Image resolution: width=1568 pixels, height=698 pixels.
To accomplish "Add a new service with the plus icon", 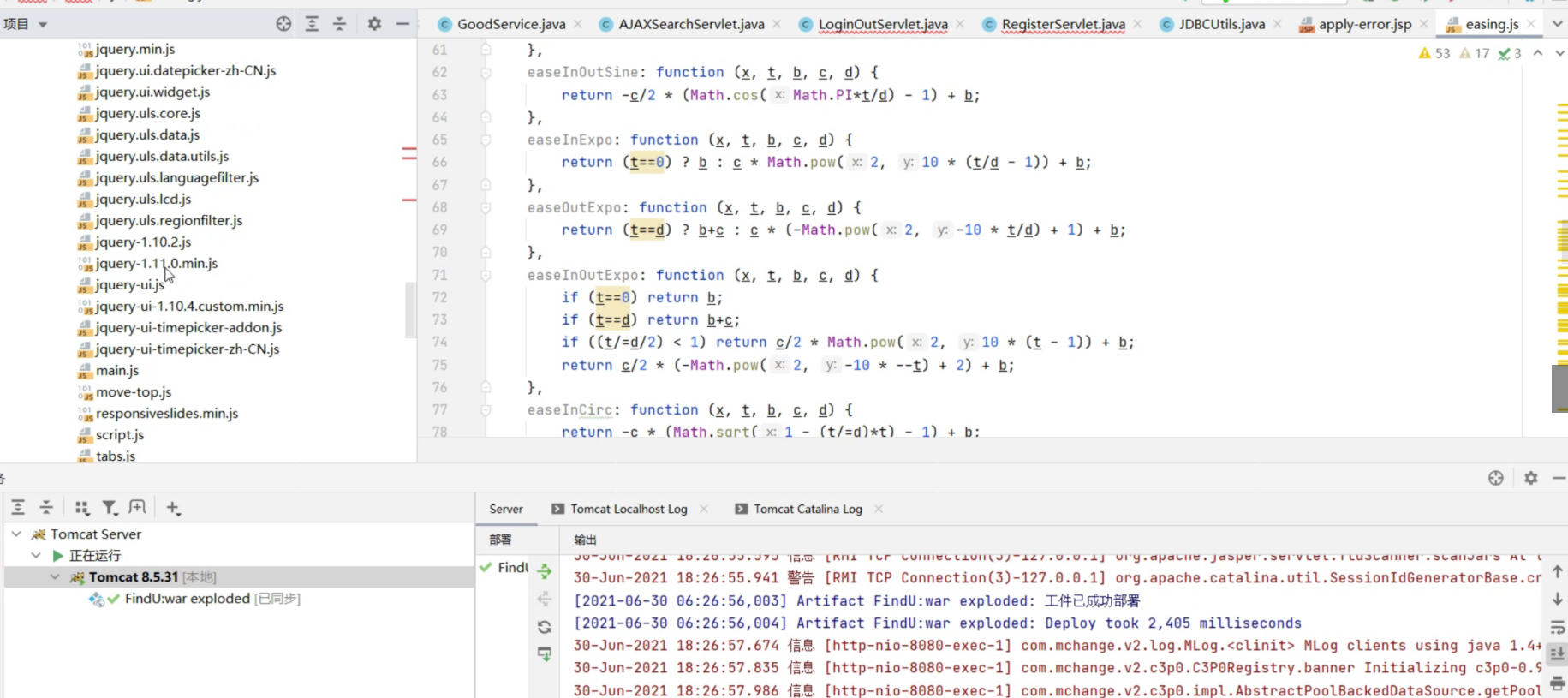I will (x=173, y=508).
